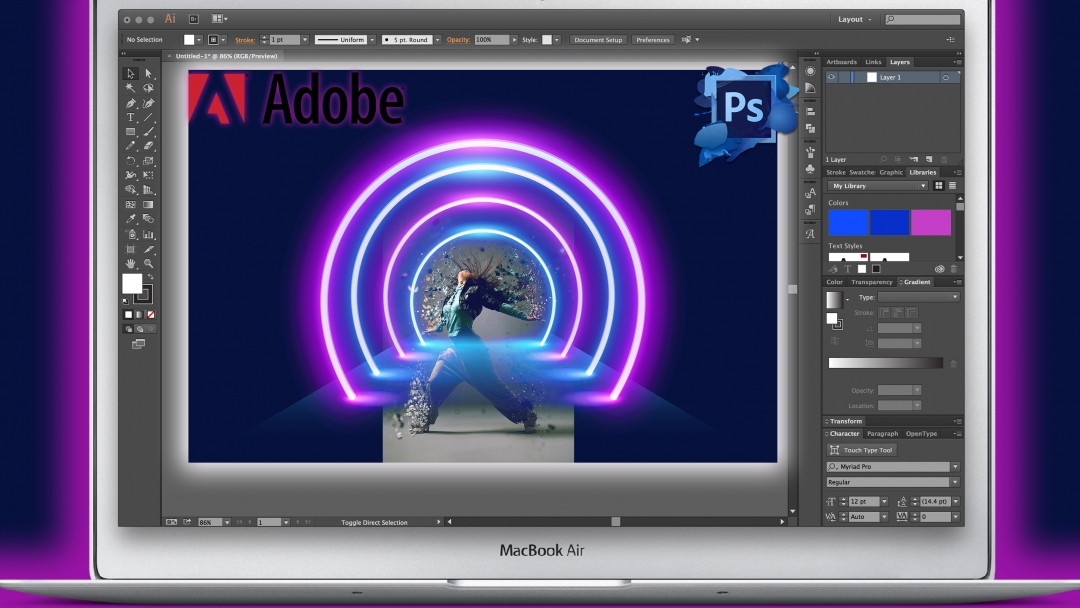This screenshot has width=1080, height=608.
Task: Open the 5 pt. Round brush dropdown
Action: click(x=437, y=40)
